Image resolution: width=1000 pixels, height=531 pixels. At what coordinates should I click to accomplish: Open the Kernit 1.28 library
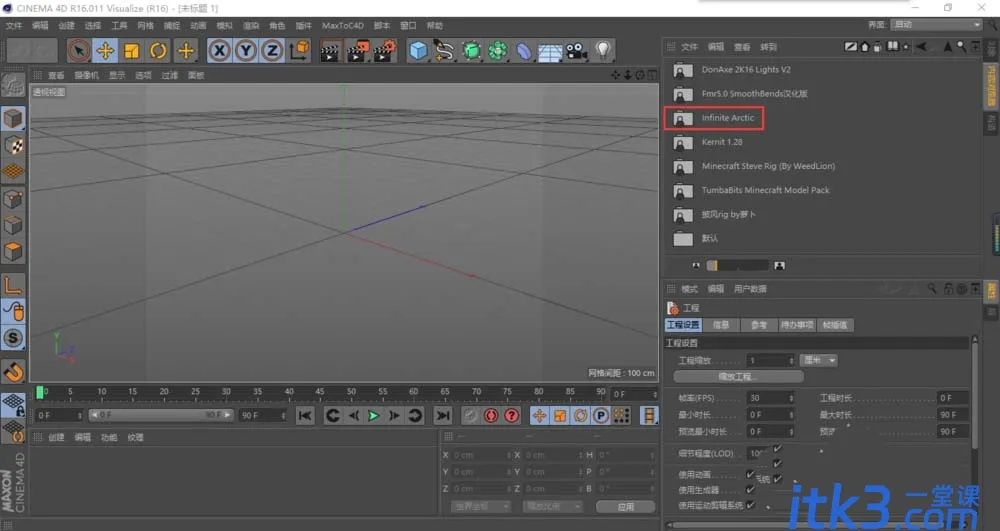[722, 142]
